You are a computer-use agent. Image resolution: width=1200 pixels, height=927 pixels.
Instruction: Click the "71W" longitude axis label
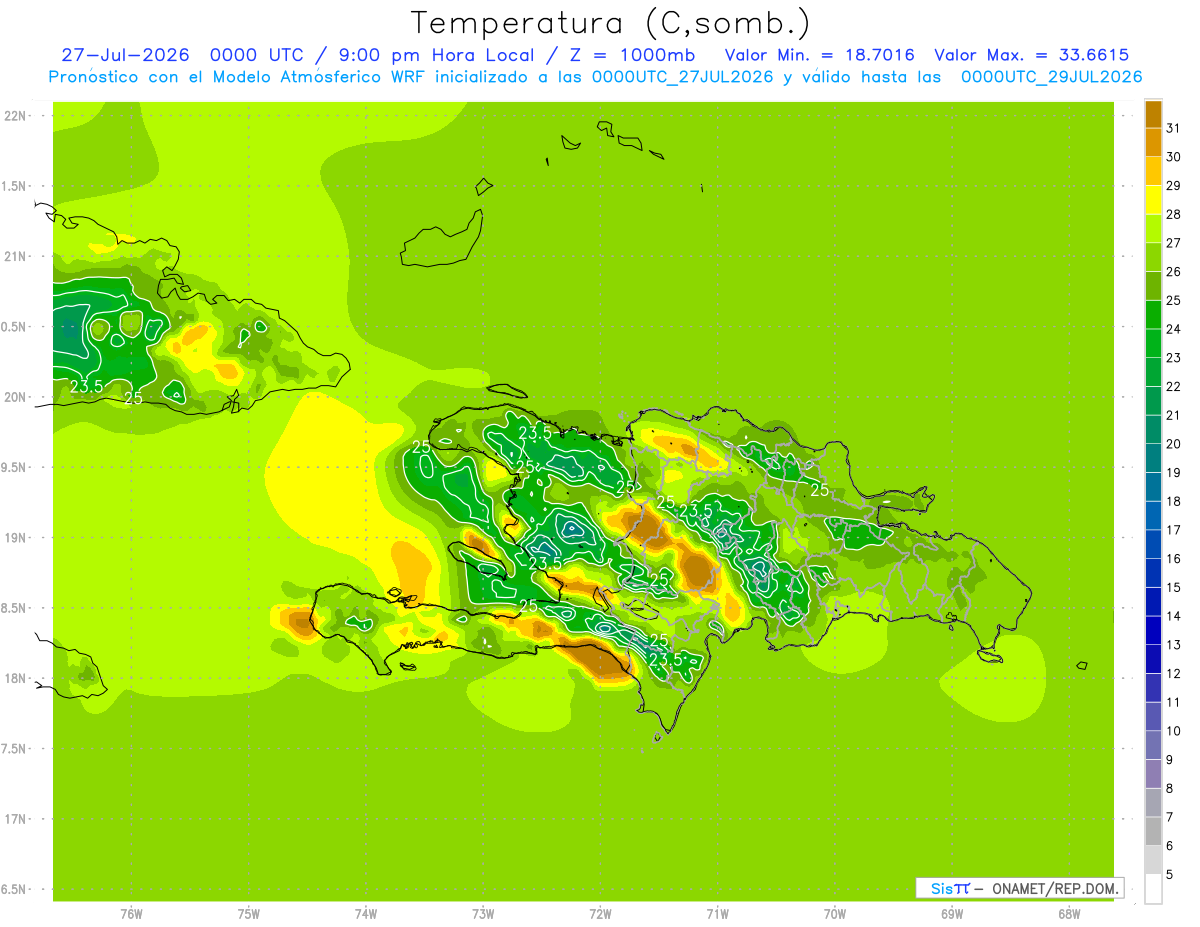717,914
